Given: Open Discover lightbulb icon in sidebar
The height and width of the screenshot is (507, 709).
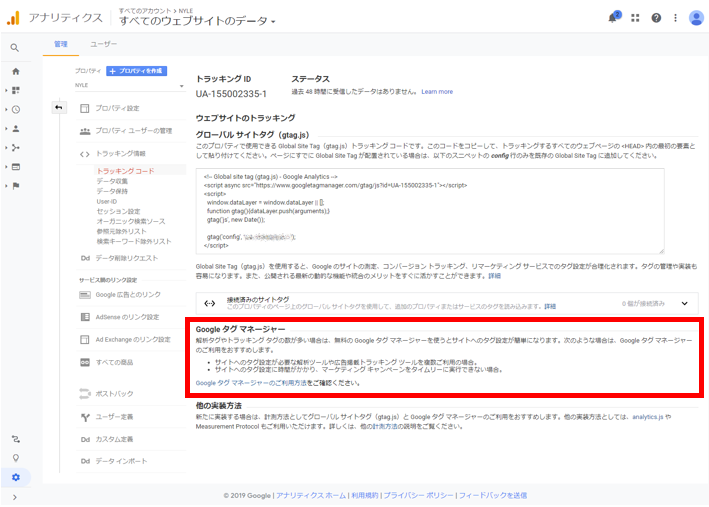Looking at the screenshot, I should [16, 458].
